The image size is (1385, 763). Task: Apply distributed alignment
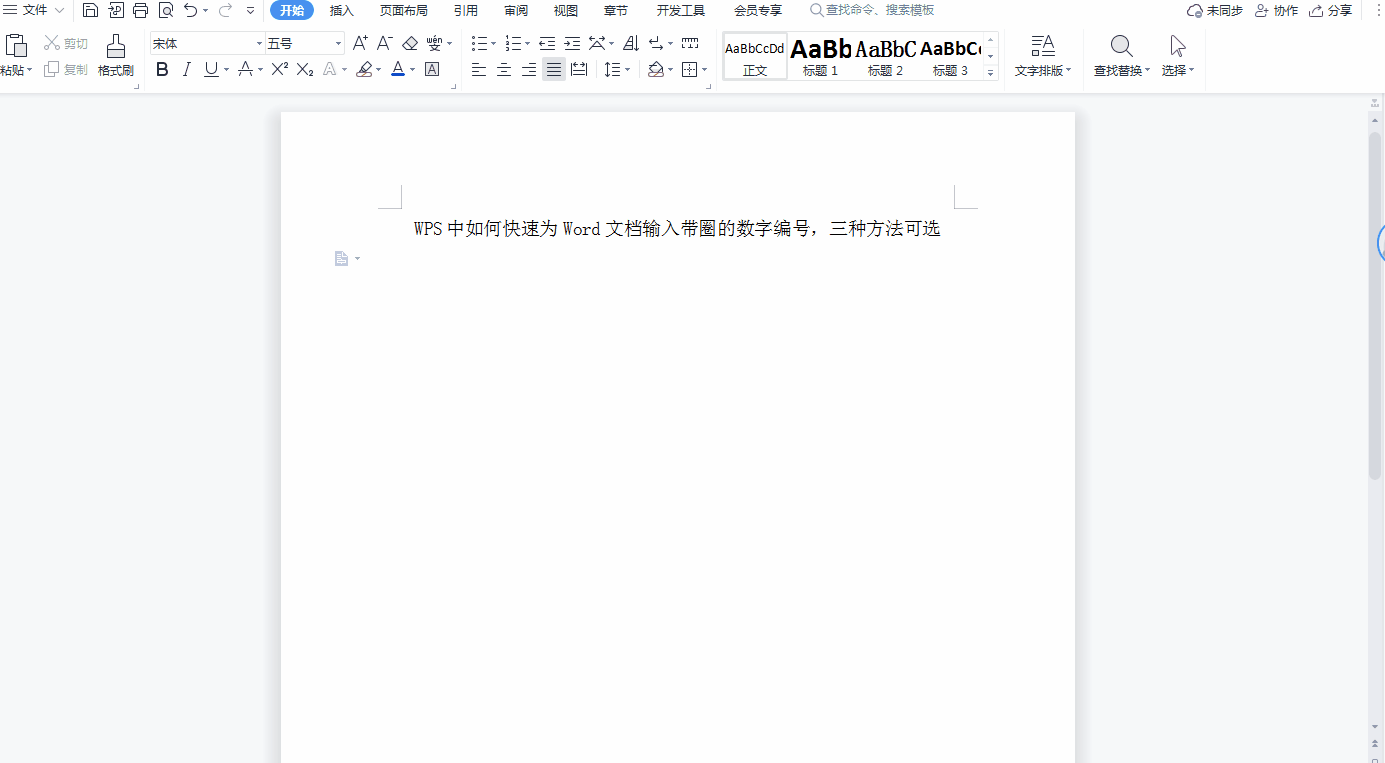(579, 69)
